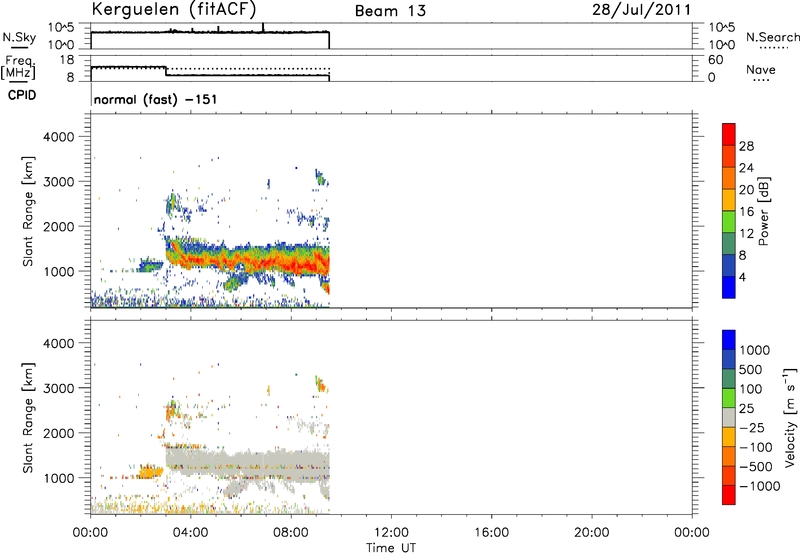Click the blue top segment of the velocity colorbar
This screenshot has height=554, width=800.
[729, 340]
